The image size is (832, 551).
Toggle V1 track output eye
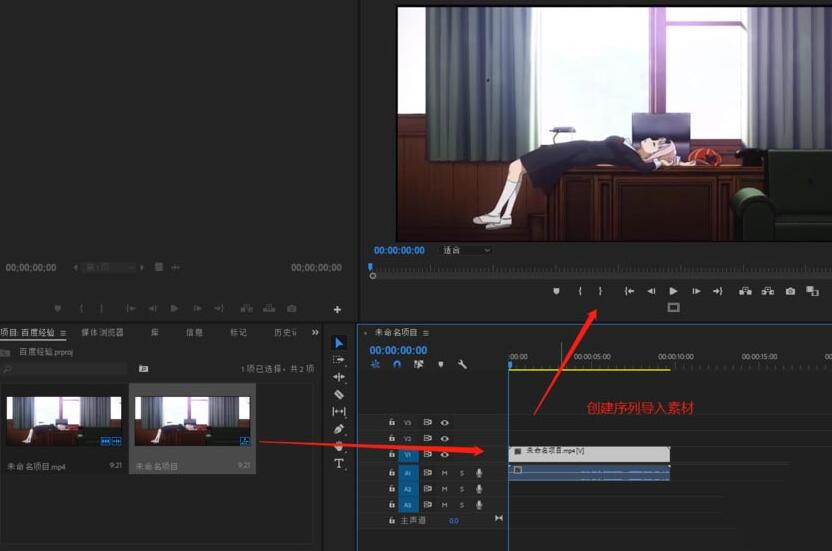445,454
